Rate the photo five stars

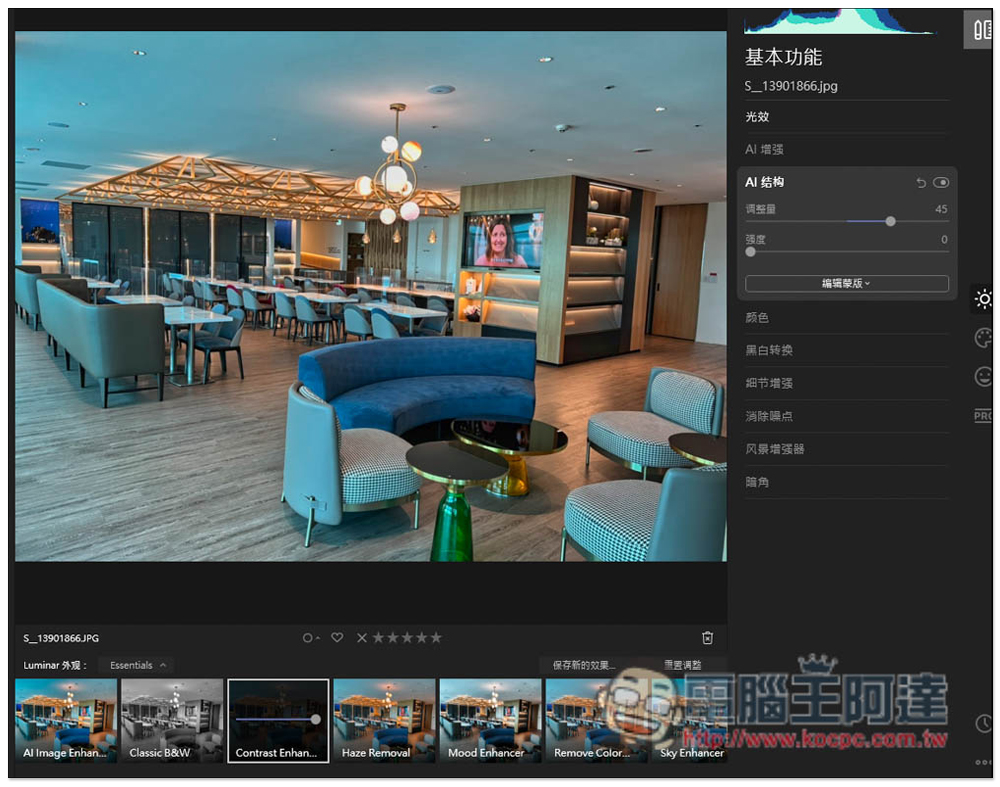point(436,638)
